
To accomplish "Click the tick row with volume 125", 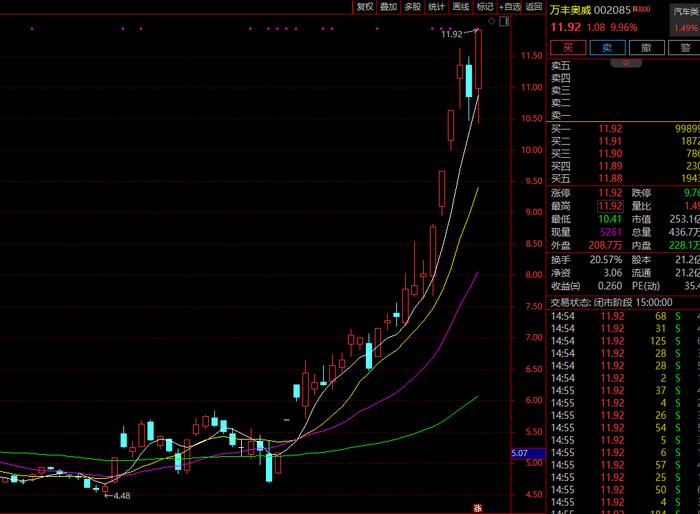I will (624, 341).
